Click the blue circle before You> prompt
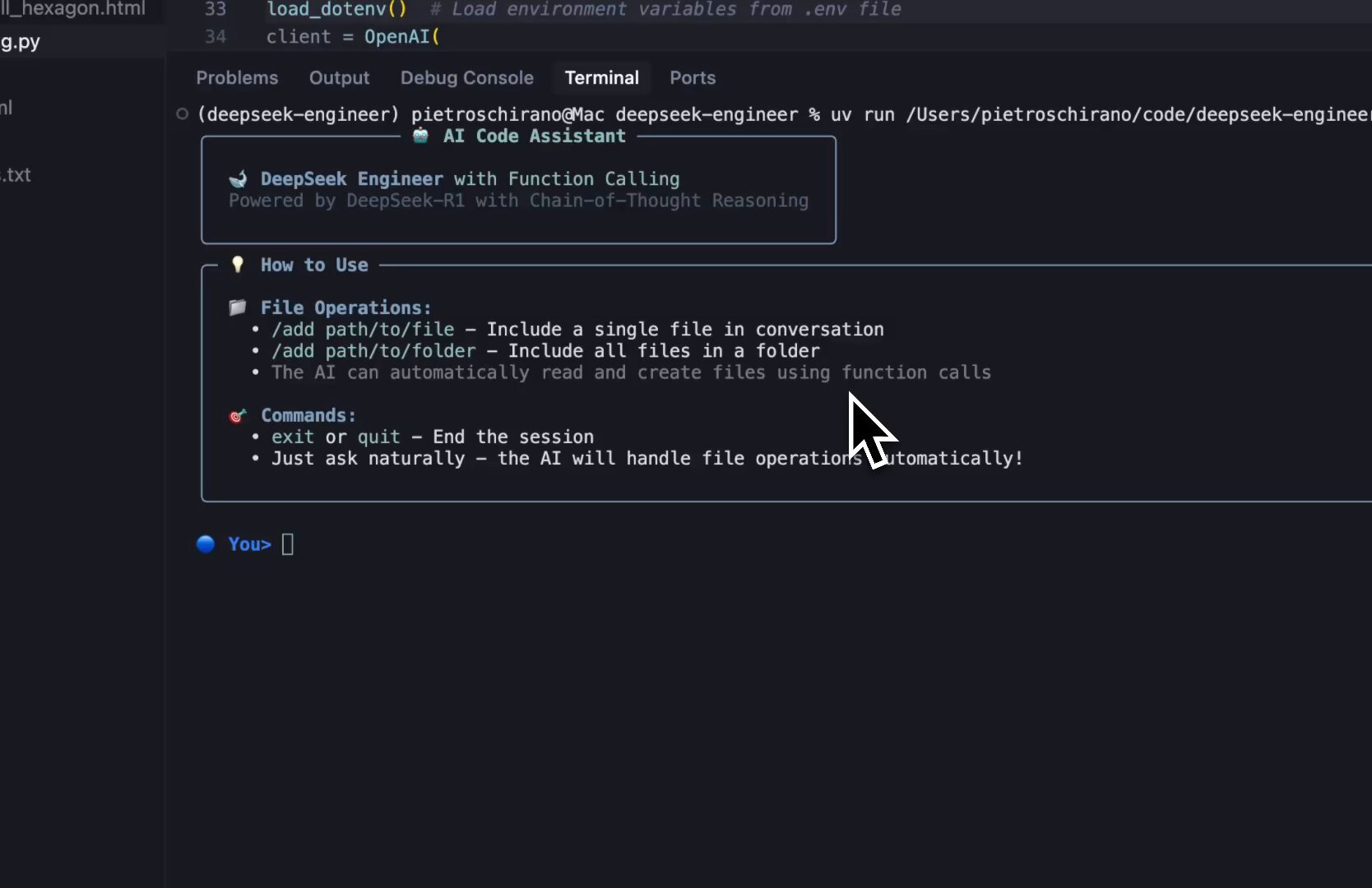 pyautogui.click(x=206, y=543)
